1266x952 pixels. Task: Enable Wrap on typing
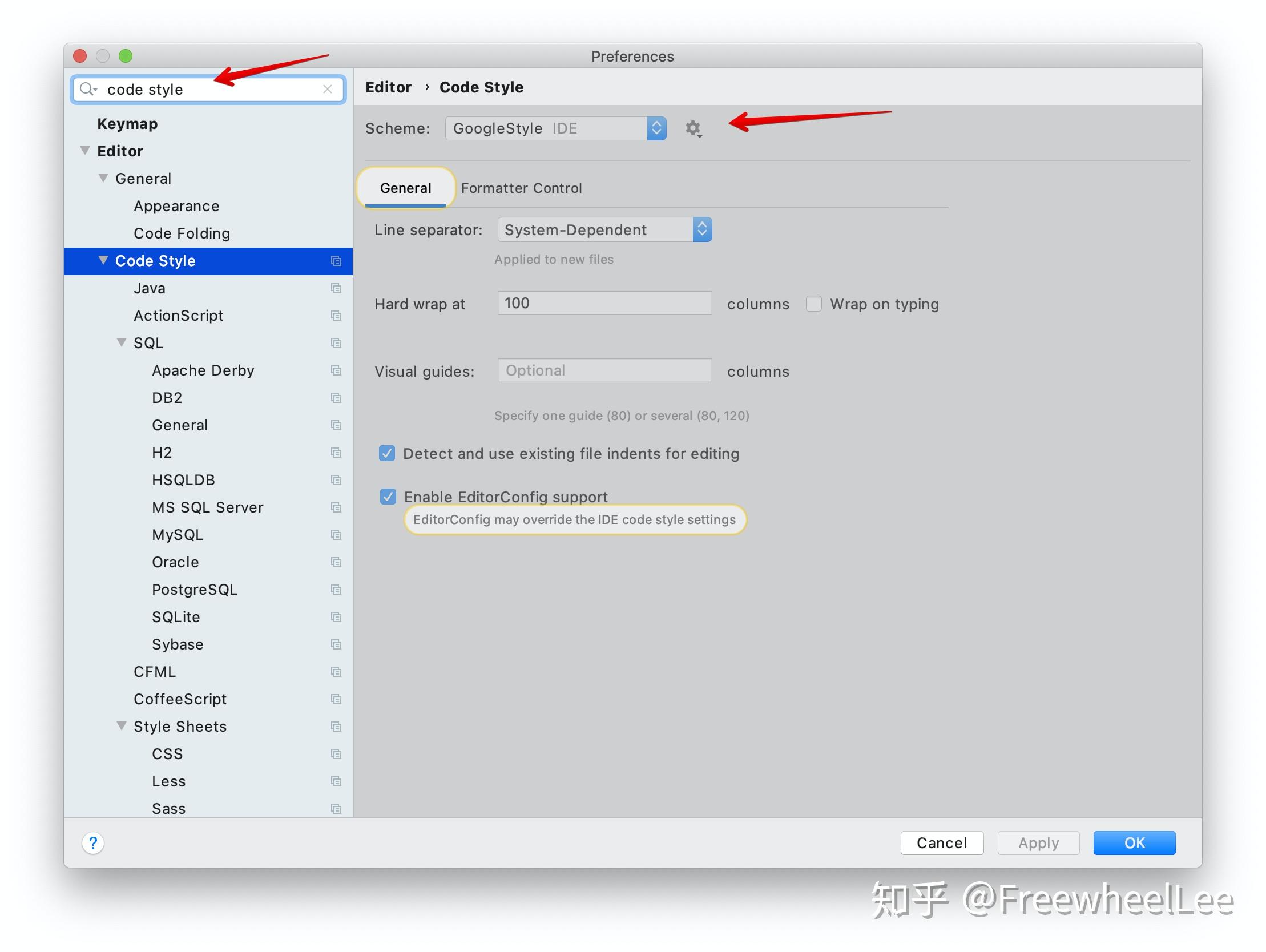point(814,304)
